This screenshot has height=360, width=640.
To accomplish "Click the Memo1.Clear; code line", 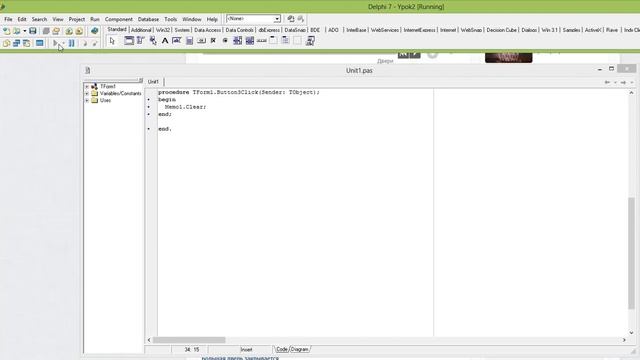I will 186,107.
